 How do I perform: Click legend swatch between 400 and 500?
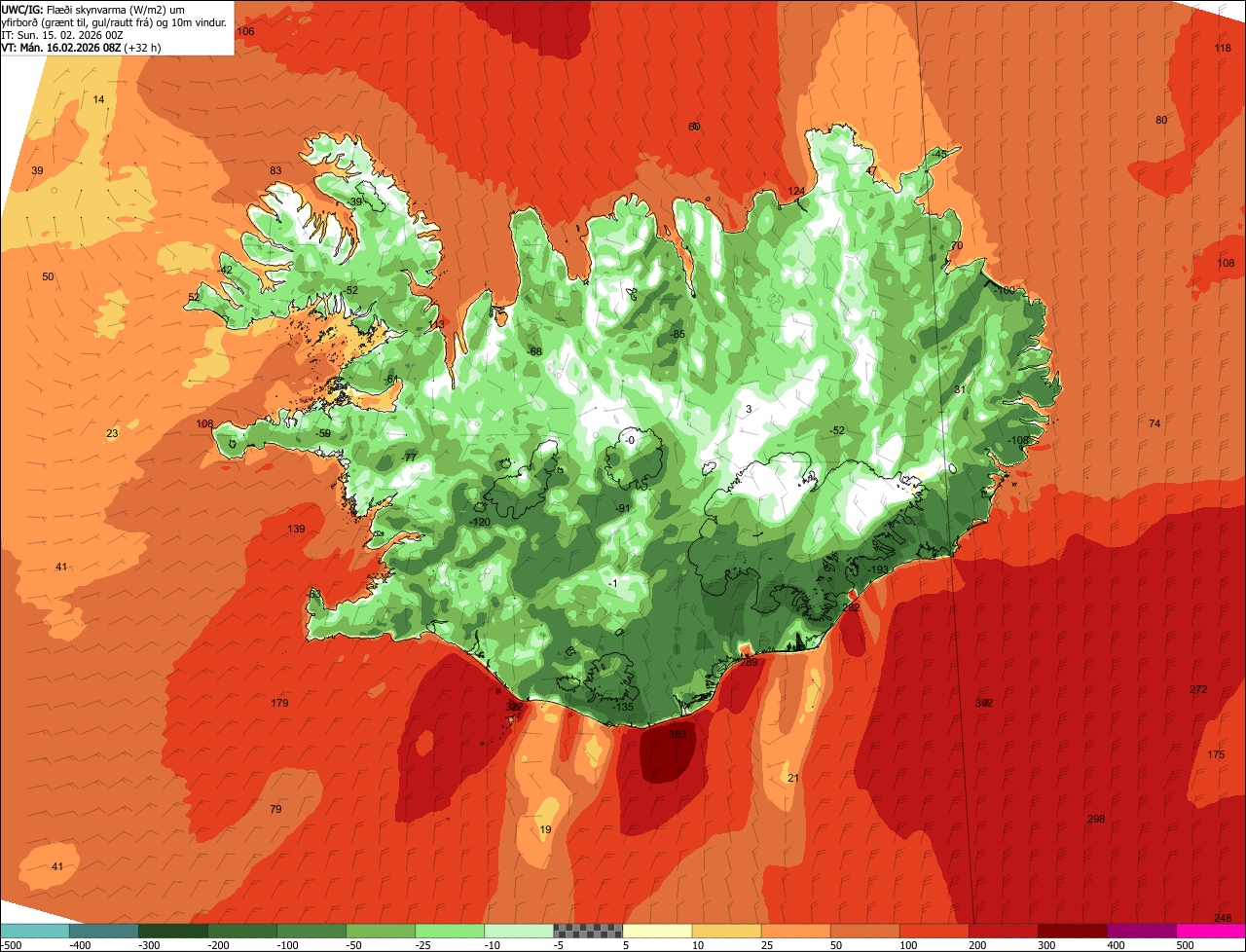tap(1142, 930)
